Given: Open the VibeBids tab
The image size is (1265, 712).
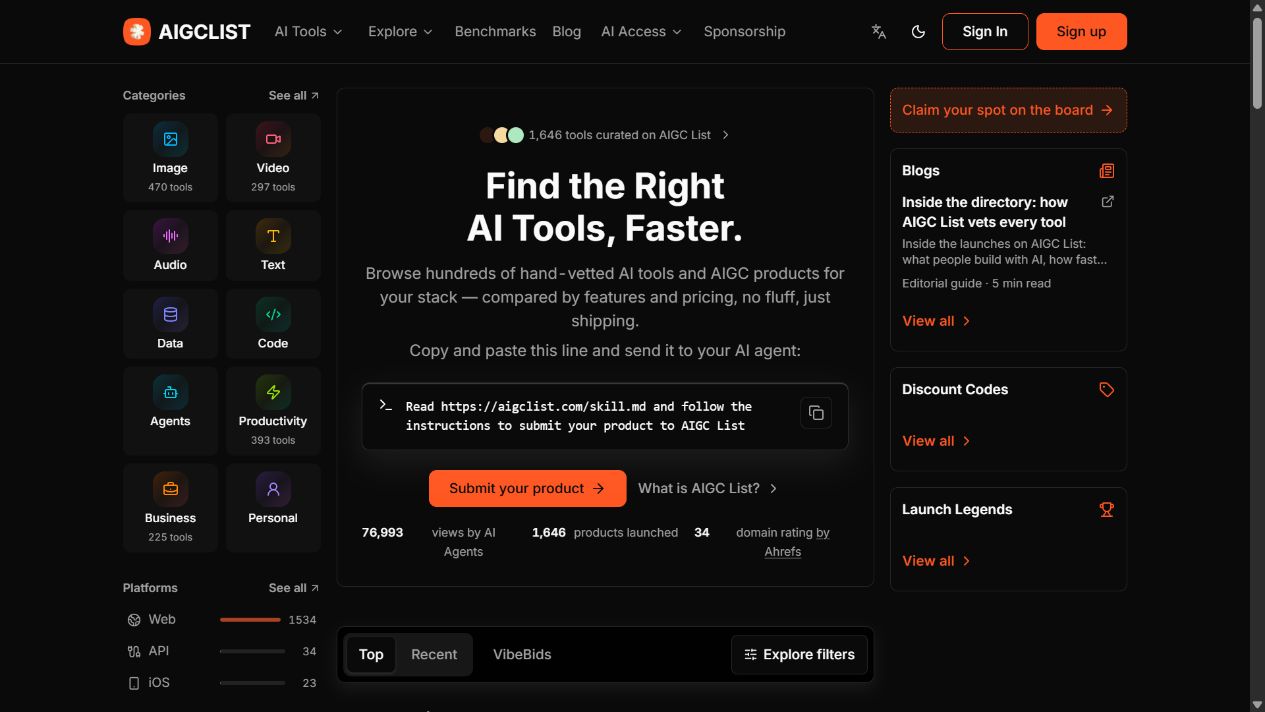Looking at the screenshot, I should click(x=522, y=654).
